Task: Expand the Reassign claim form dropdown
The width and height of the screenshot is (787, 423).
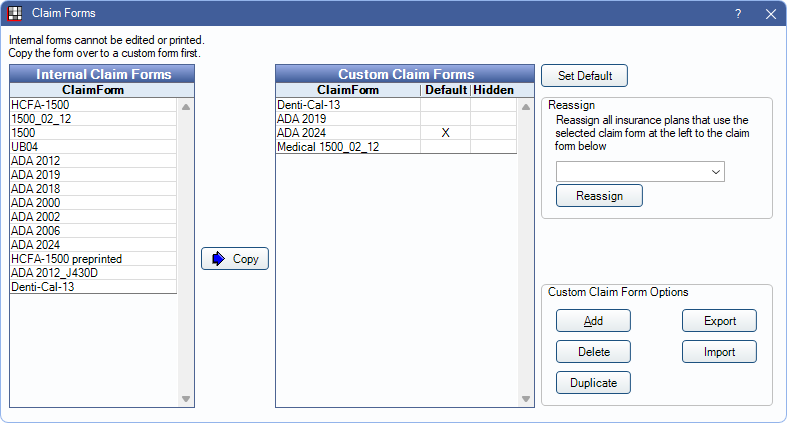Action: 715,172
